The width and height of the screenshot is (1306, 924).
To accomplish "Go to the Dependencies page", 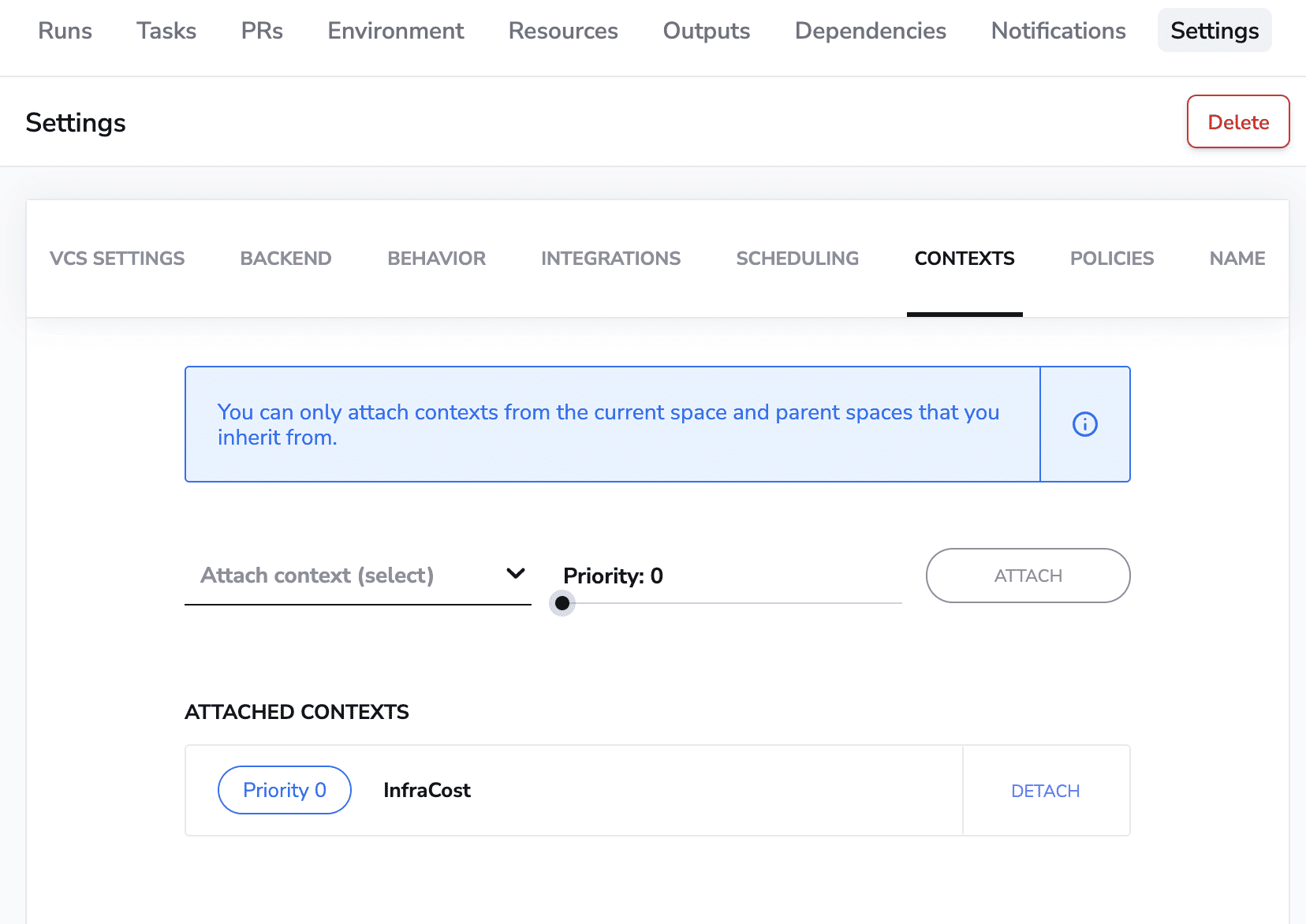I will (870, 31).
